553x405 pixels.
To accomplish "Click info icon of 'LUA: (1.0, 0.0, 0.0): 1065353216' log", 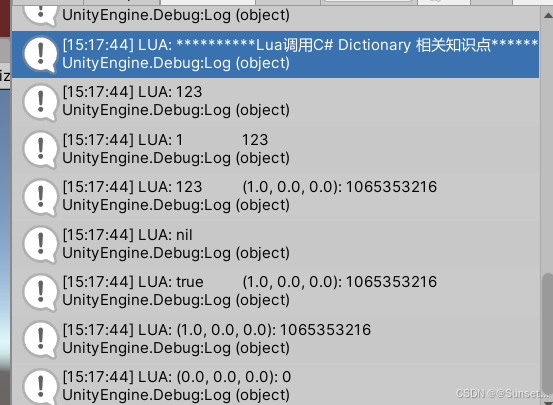I will pyautogui.click(x=40, y=340).
